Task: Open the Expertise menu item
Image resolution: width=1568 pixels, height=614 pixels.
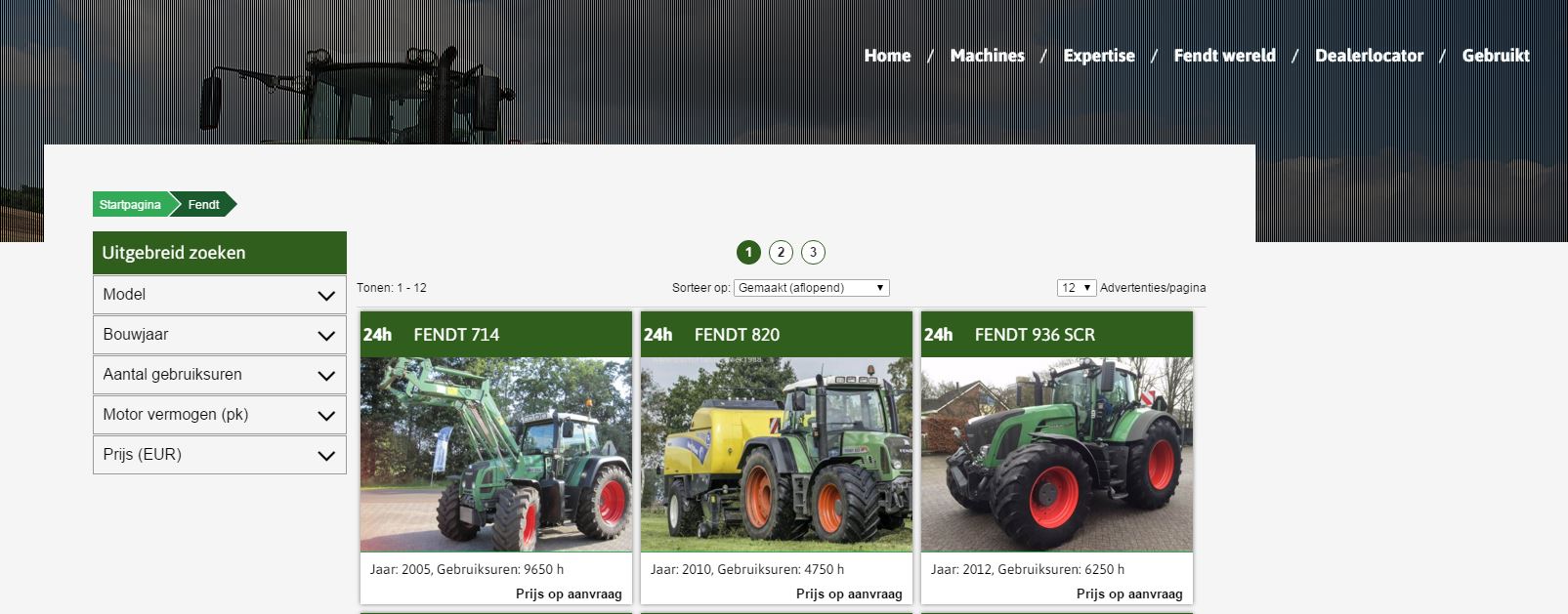Action: (1099, 56)
